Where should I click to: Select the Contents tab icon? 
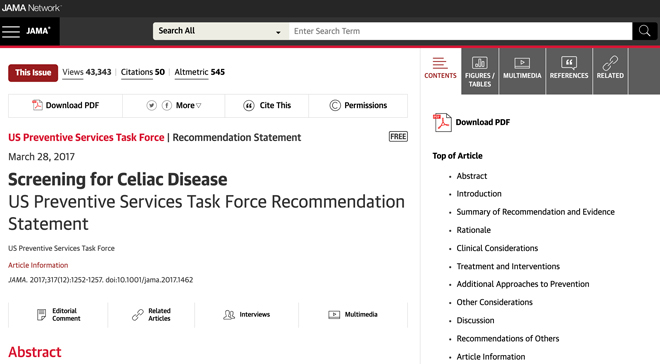click(440, 63)
